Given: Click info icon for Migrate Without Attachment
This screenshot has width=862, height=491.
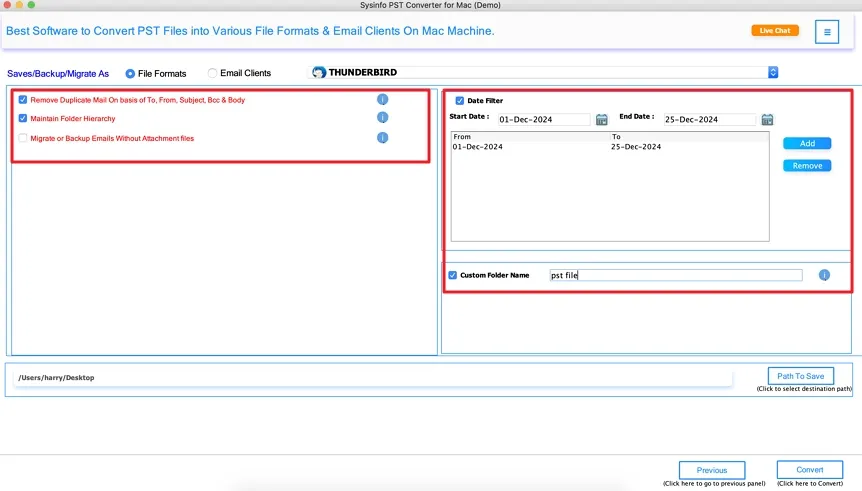Looking at the screenshot, I should [382, 138].
